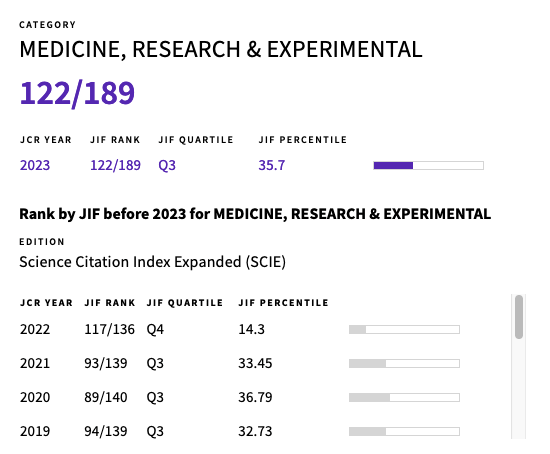This screenshot has height=454, width=550.
Task: Click the Q4 quartile cell for 2022
Action: [155, 329]
